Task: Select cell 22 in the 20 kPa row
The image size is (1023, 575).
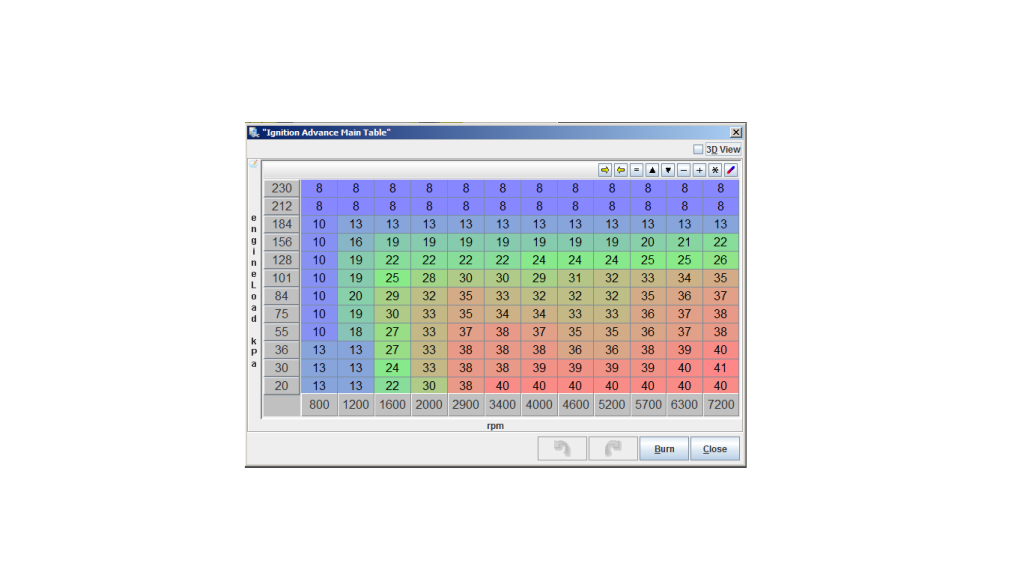Action: 392,386
